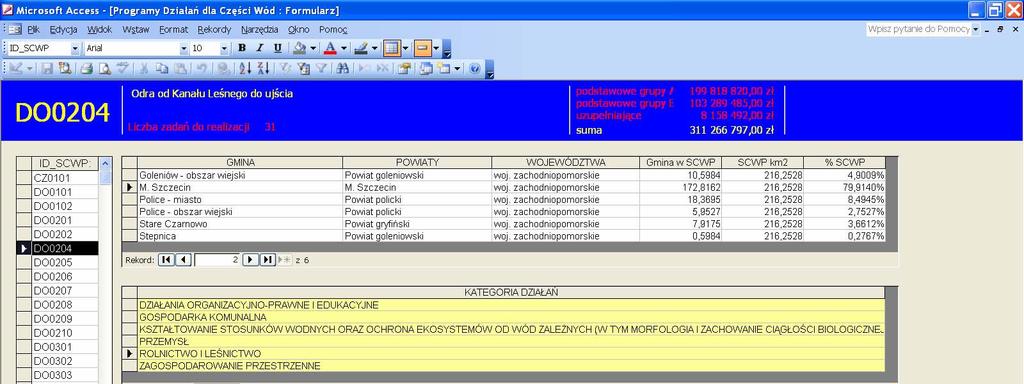The height and width of the screenshot is (384, 1024).
Task: Open the Wstaw menu
Action: click(136, 29)
